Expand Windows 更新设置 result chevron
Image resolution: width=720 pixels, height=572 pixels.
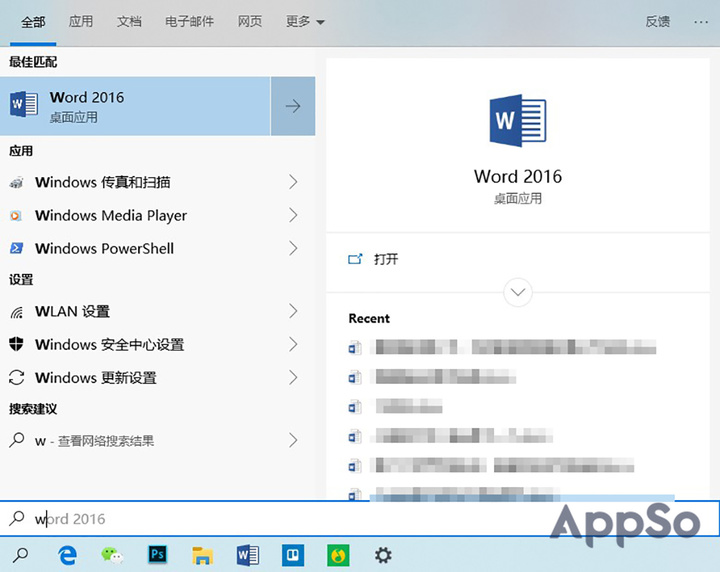coord(293,377)
